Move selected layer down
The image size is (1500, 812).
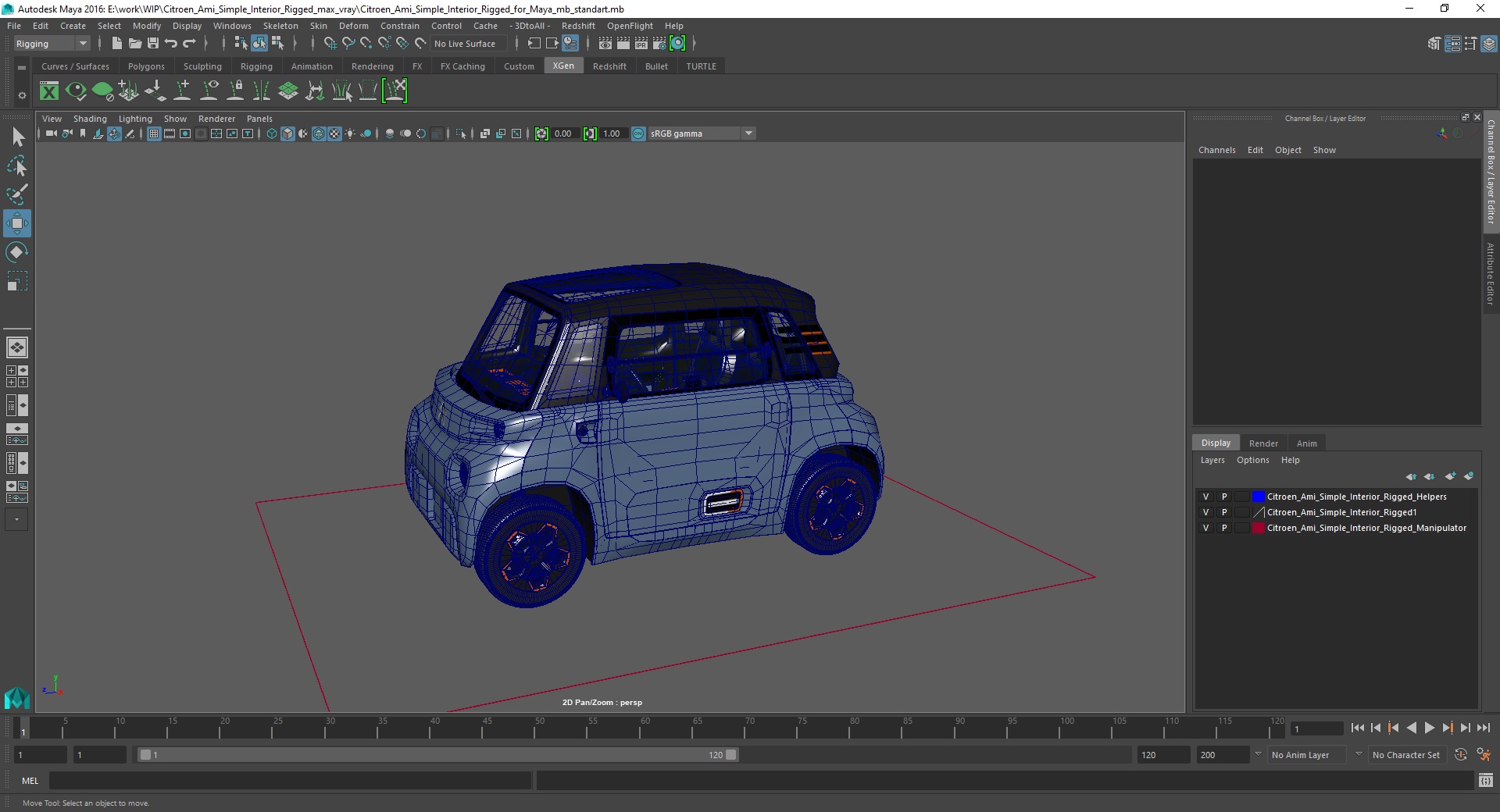coord(1430,476)
